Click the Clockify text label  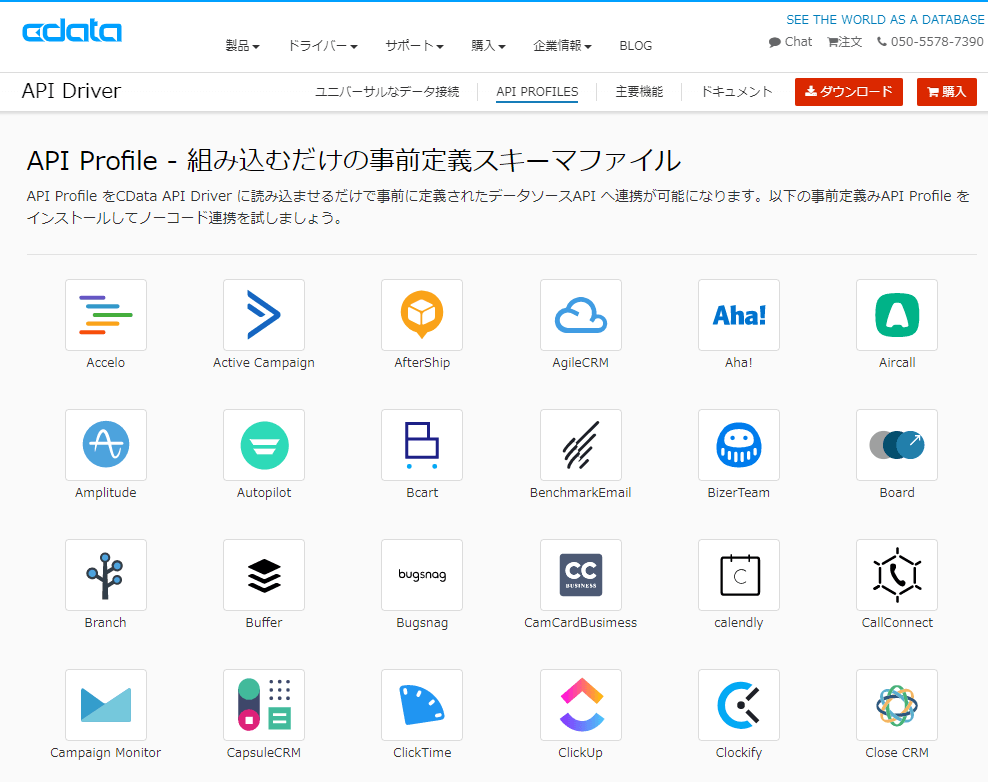pyautogui.click(x=739, y=753)
